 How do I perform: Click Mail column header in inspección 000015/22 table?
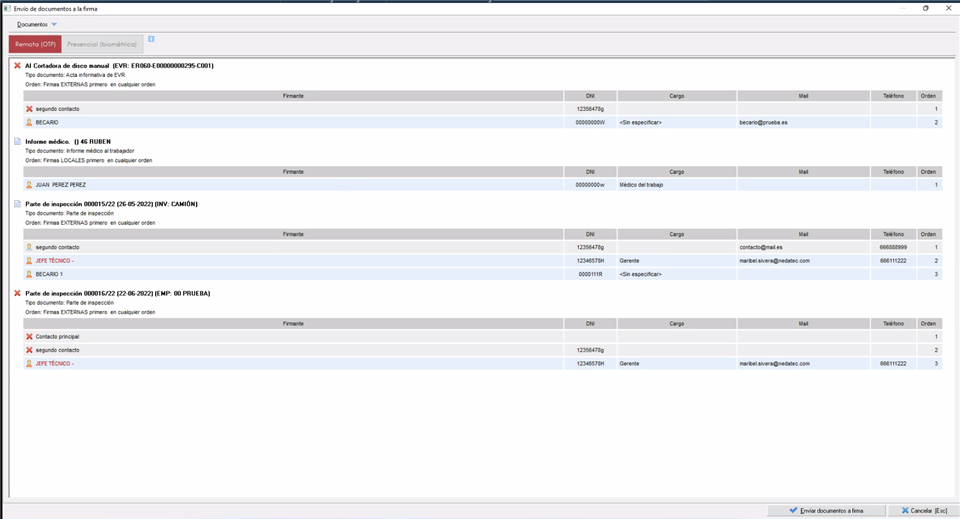803,234
